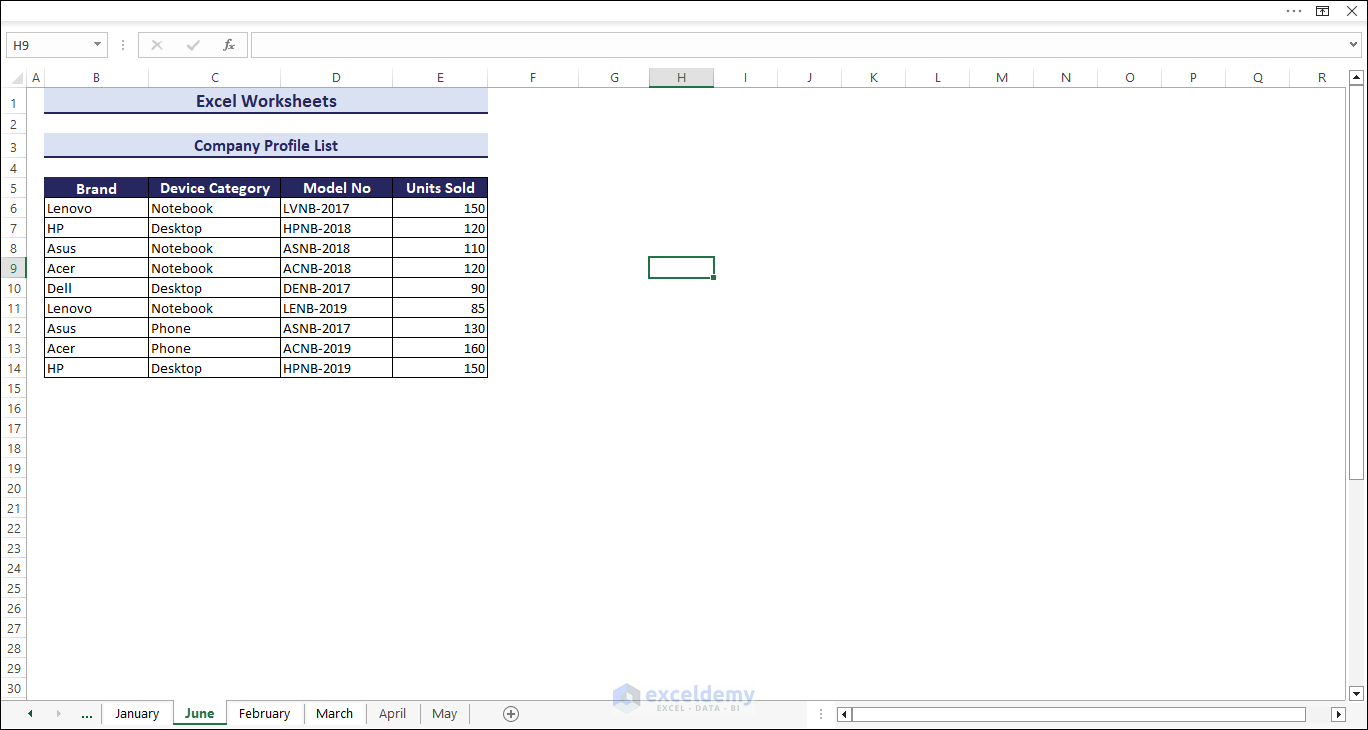Click the Insert Function fx icon
The height and width of the screenshot is (730, 1368).
pos(229,45)
